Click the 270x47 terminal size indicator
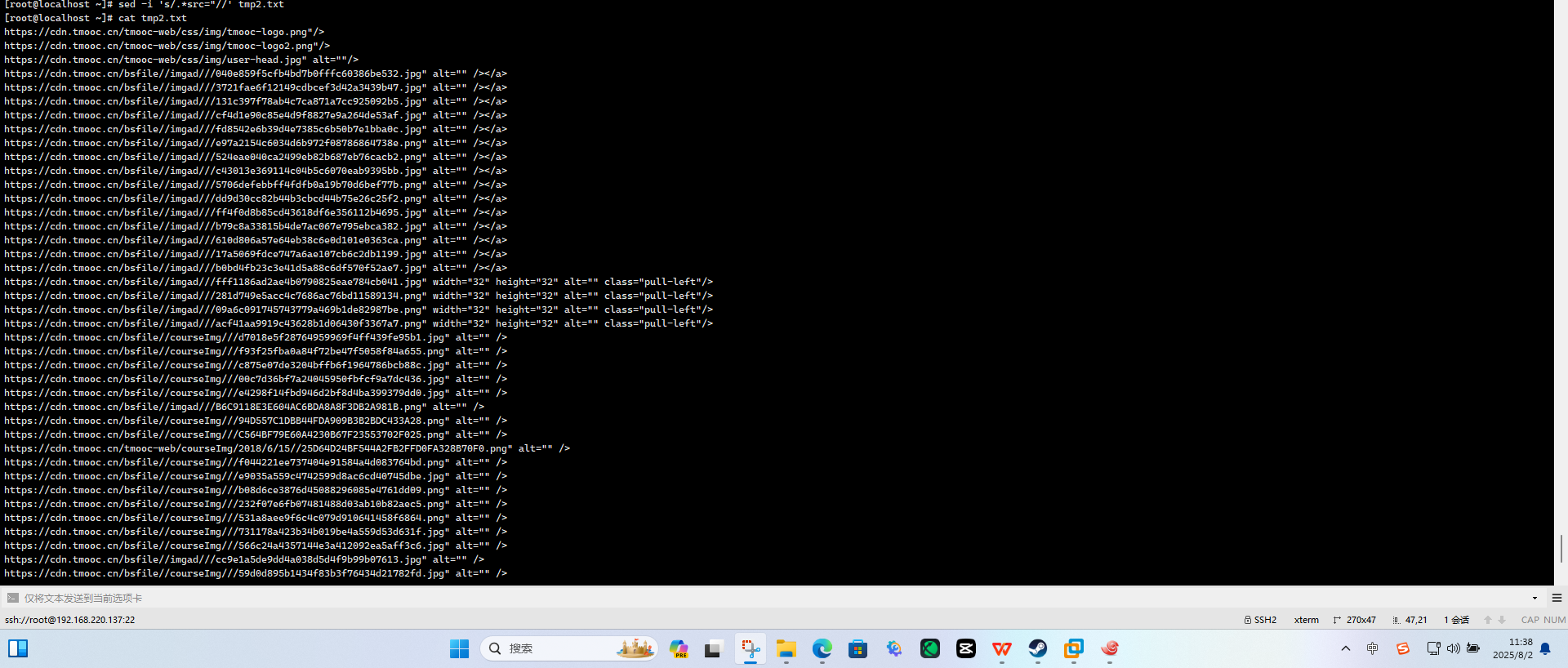 (1354, 620)
